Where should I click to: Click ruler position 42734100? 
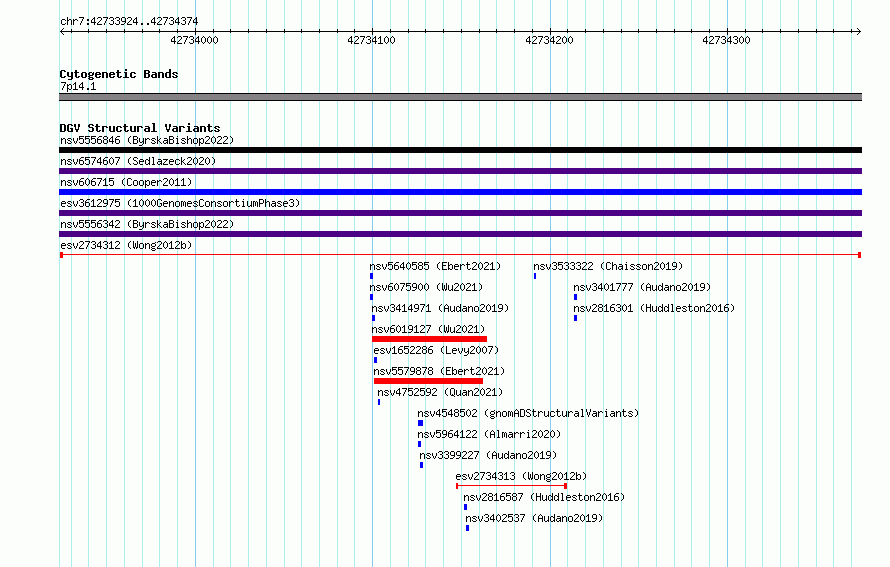click(x=372, y=40)
